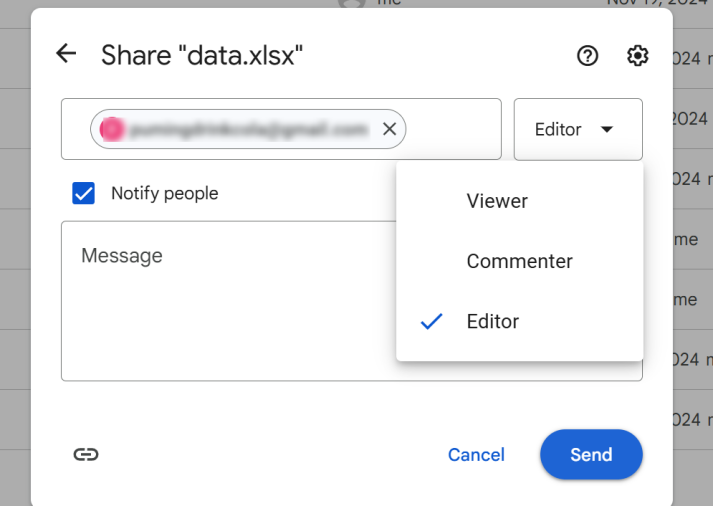This screenshot has width=713, height=506.
Task: Copy link using the chain icon
Action: pos(86,454)
